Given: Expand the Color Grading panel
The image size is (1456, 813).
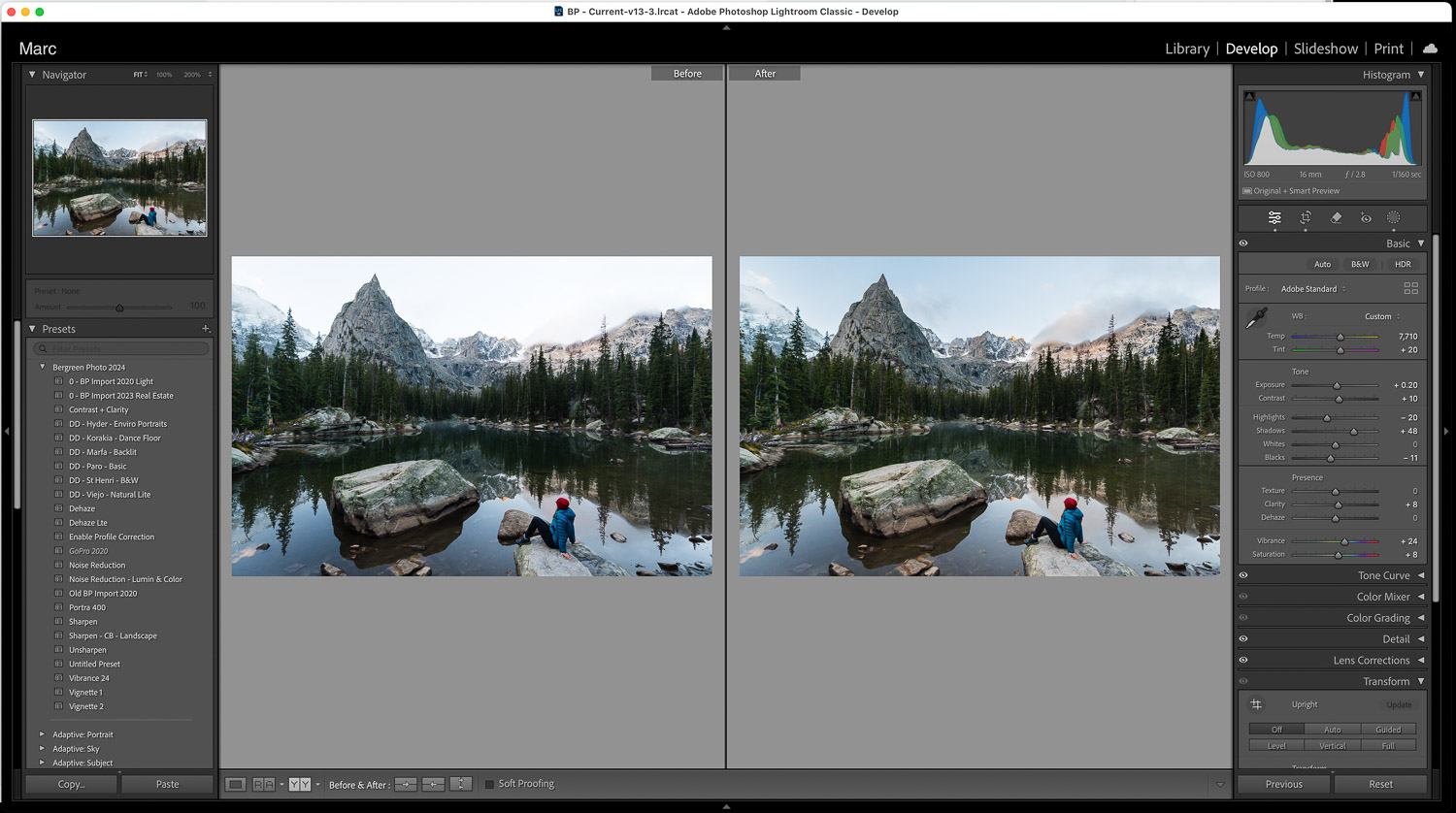Looking at the screenshot, I should pos(1421,618).
